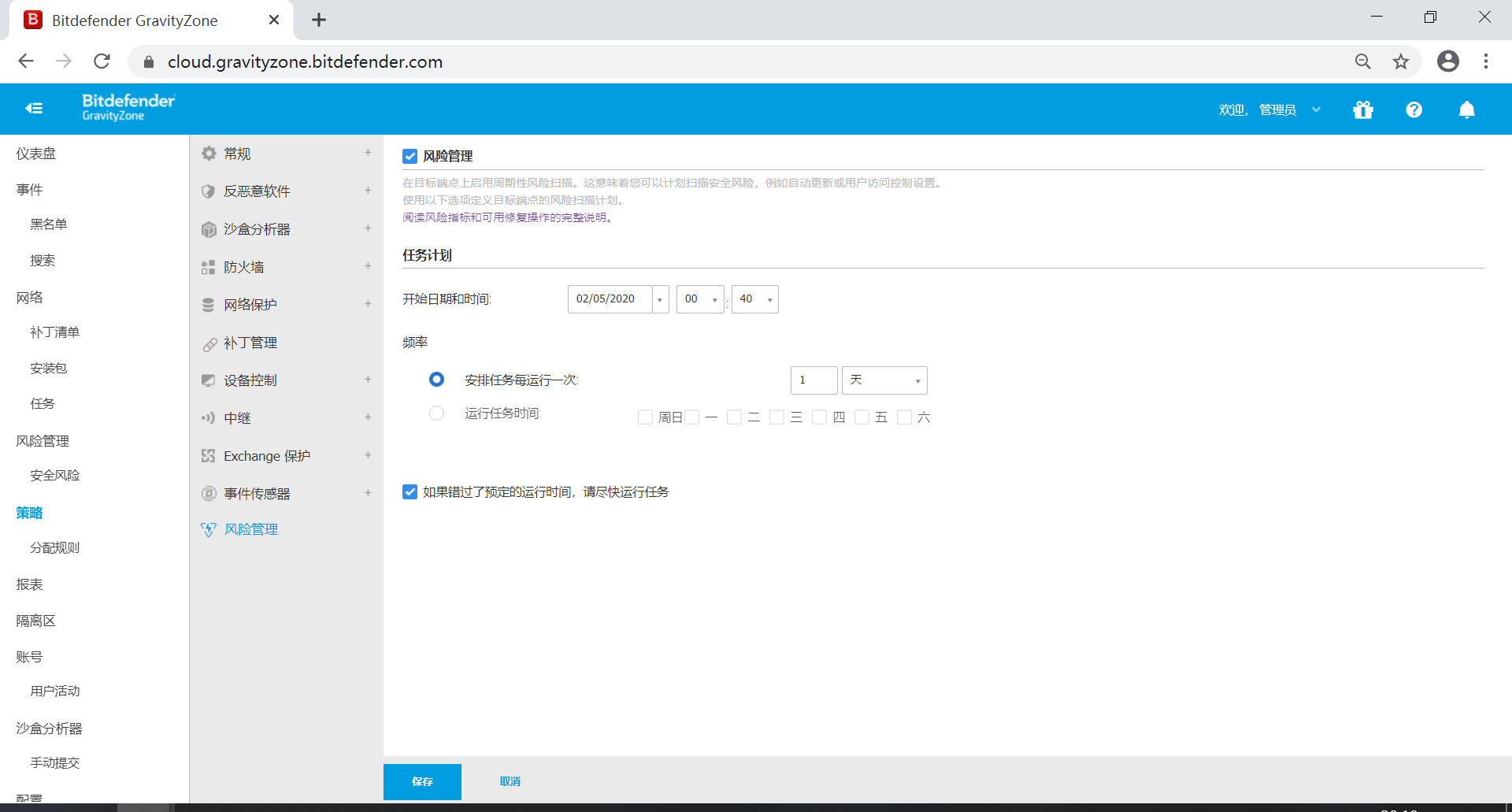
Task: Check the 三 (Wednesday) weekday checkbox
Action: tap(776, 417)
